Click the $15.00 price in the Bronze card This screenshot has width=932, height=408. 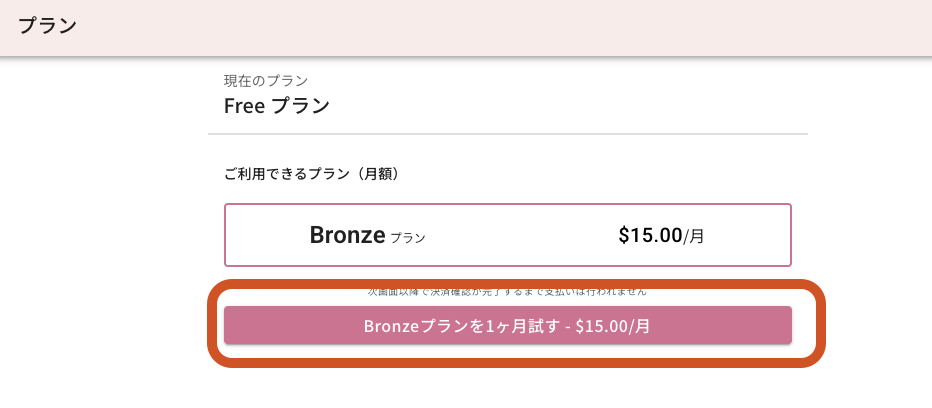[x=650, y=236]
